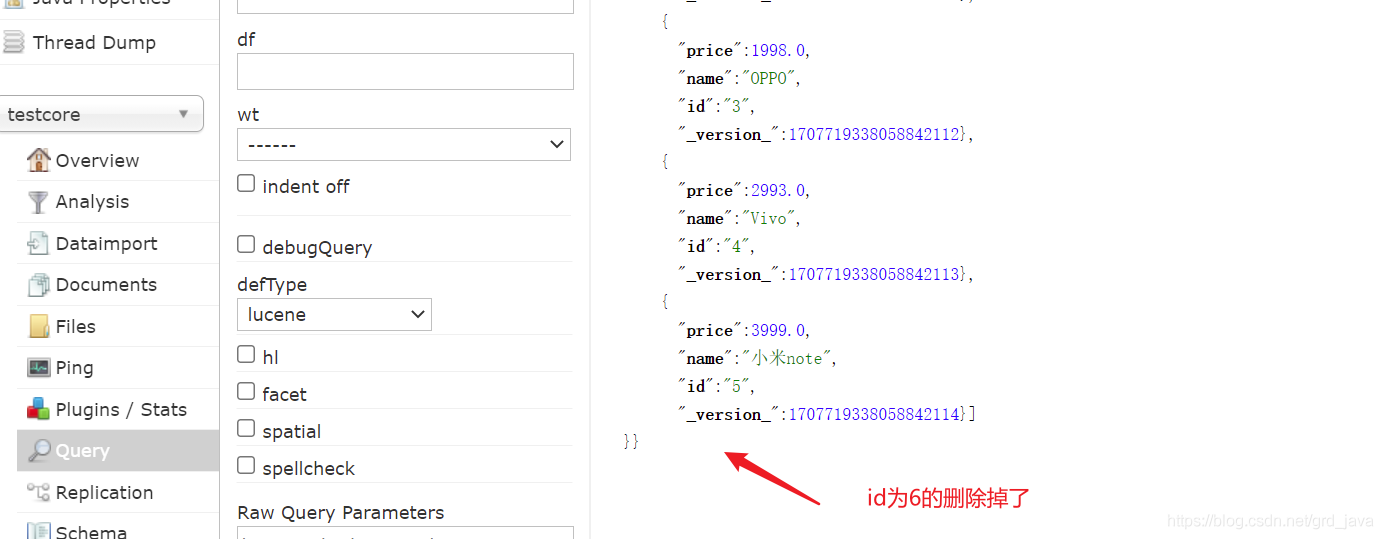Click the name value Vivo

(770, 218)
